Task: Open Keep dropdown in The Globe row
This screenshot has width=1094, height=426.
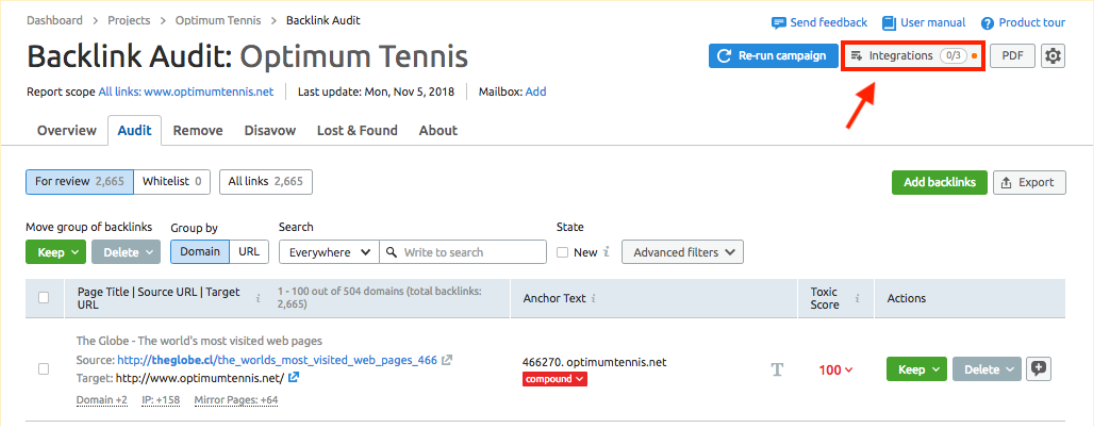Action: tap(917, 370)
